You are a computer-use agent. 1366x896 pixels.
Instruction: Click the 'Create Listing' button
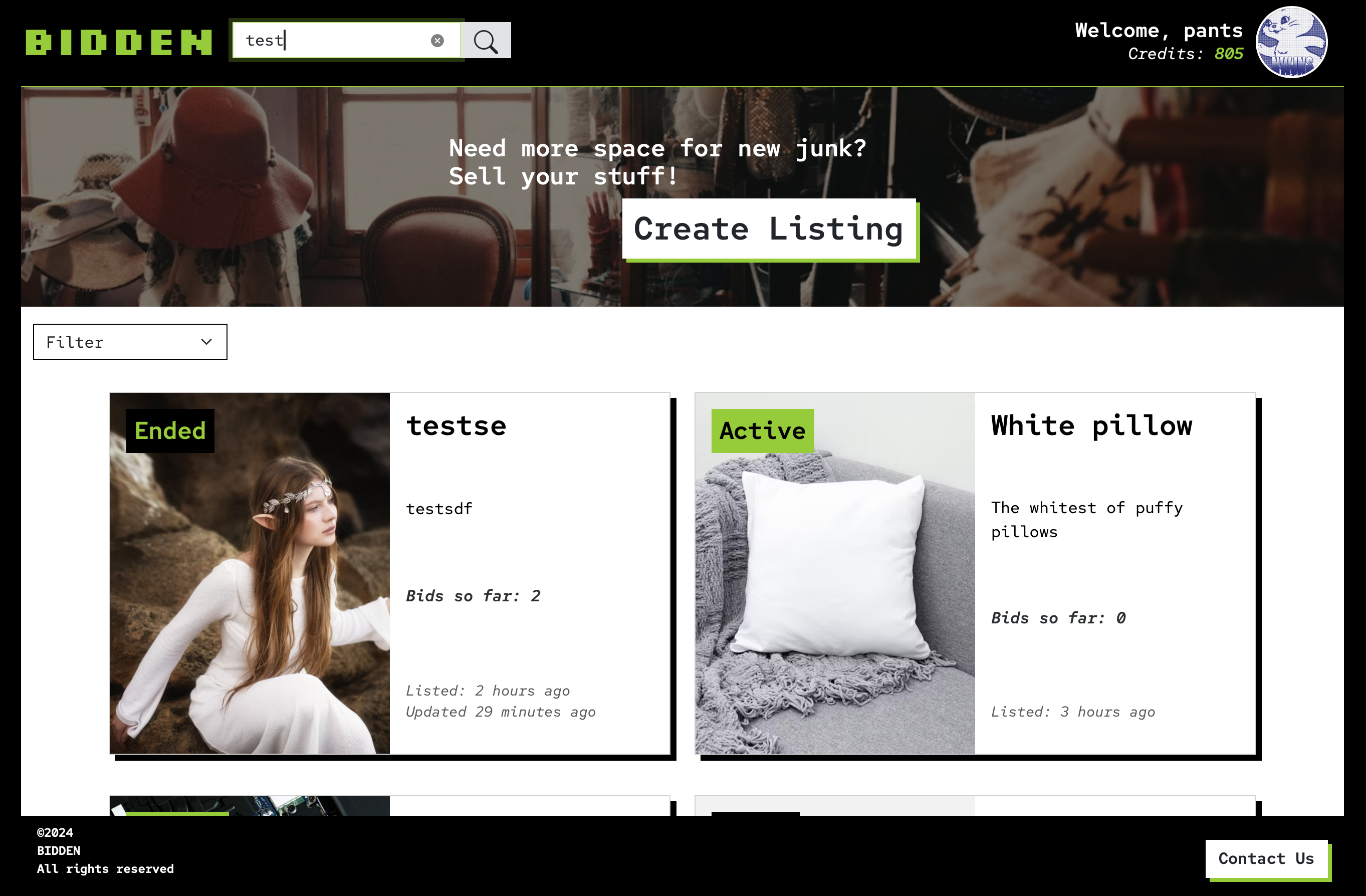tap(770, 229)
